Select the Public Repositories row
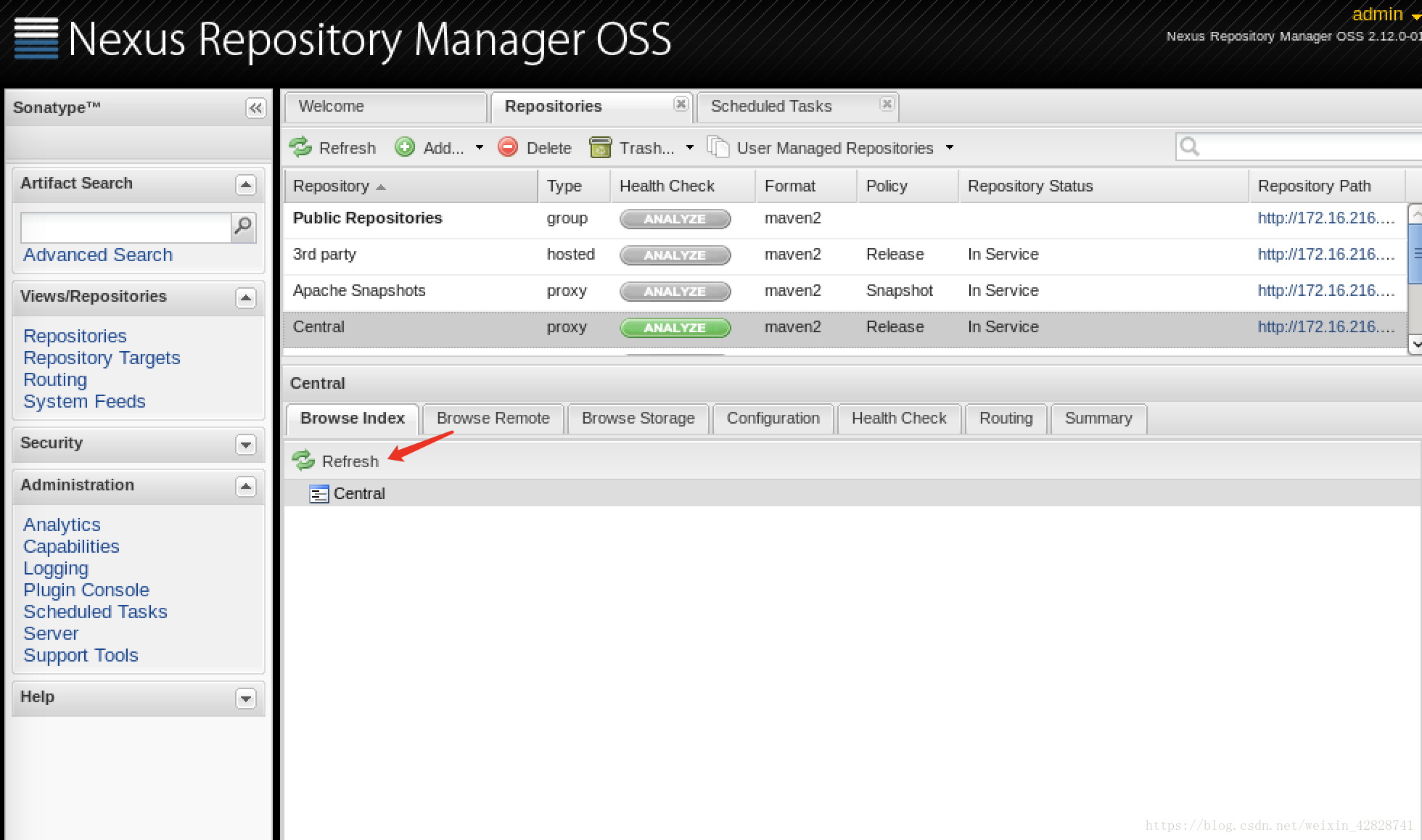The width and height of the screenshot is (1422, 840). 845,219
